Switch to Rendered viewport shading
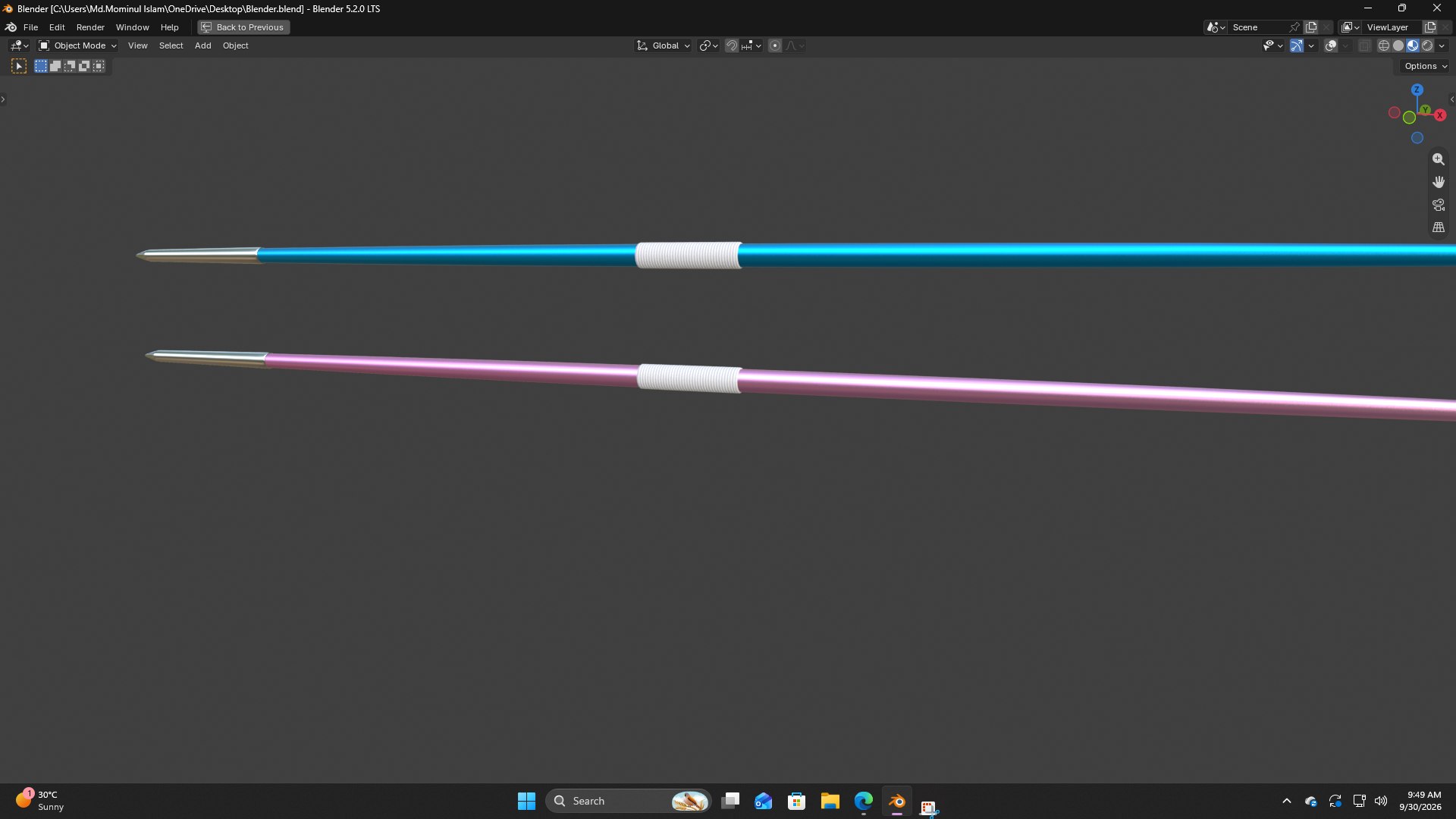 1427,46
